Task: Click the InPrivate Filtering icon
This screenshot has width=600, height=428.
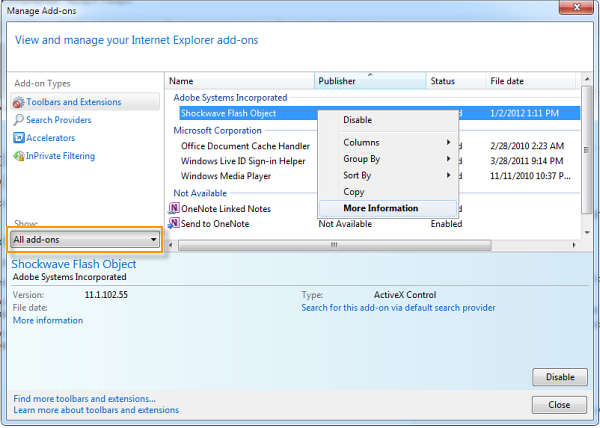Action: click(18, 156)
